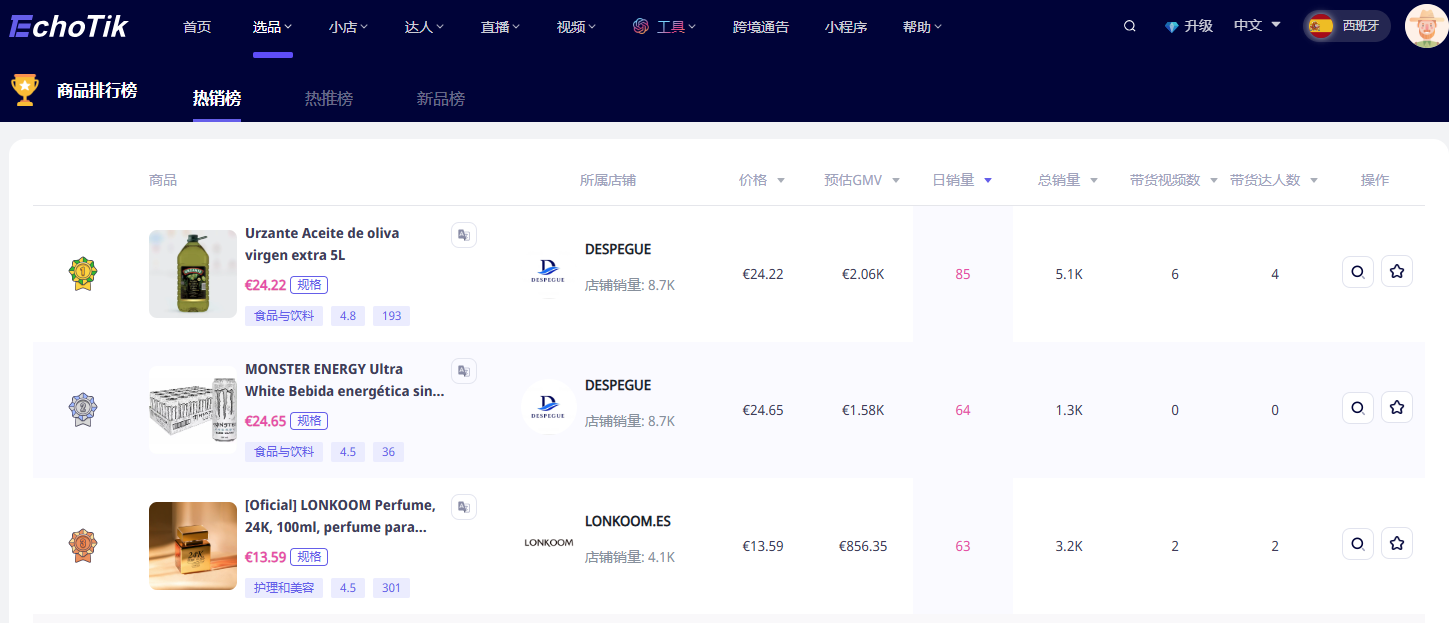Expand the 达人 navigation dropdown
1449x623 pixels.
point(424,27)
